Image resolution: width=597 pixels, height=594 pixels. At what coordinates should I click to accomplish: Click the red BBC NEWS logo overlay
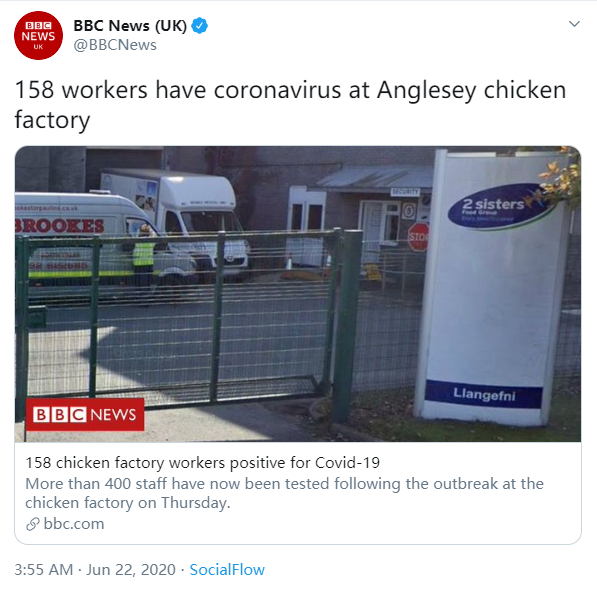(85, 414)
